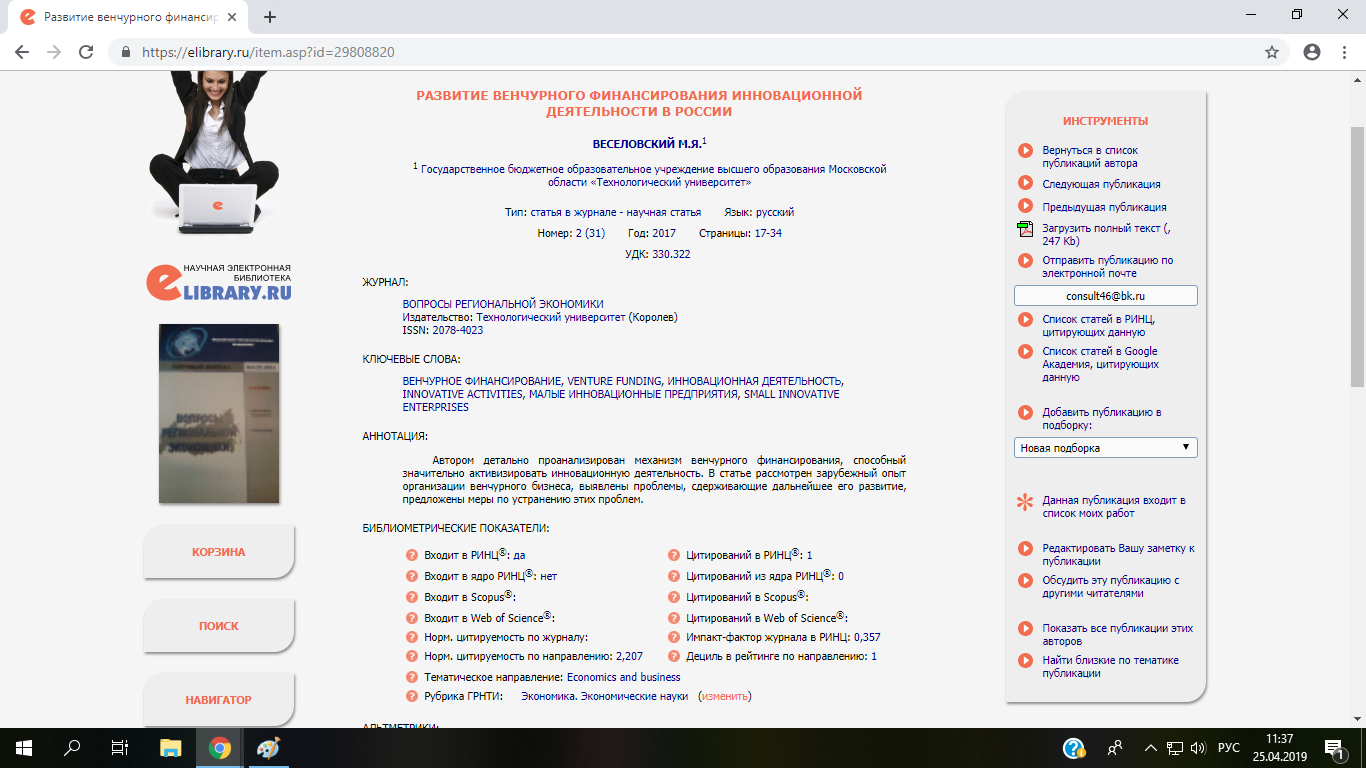Click the 'изменить' link for ГРНТИ rubric
This screenshot has width=1366, height=768.
724,696
